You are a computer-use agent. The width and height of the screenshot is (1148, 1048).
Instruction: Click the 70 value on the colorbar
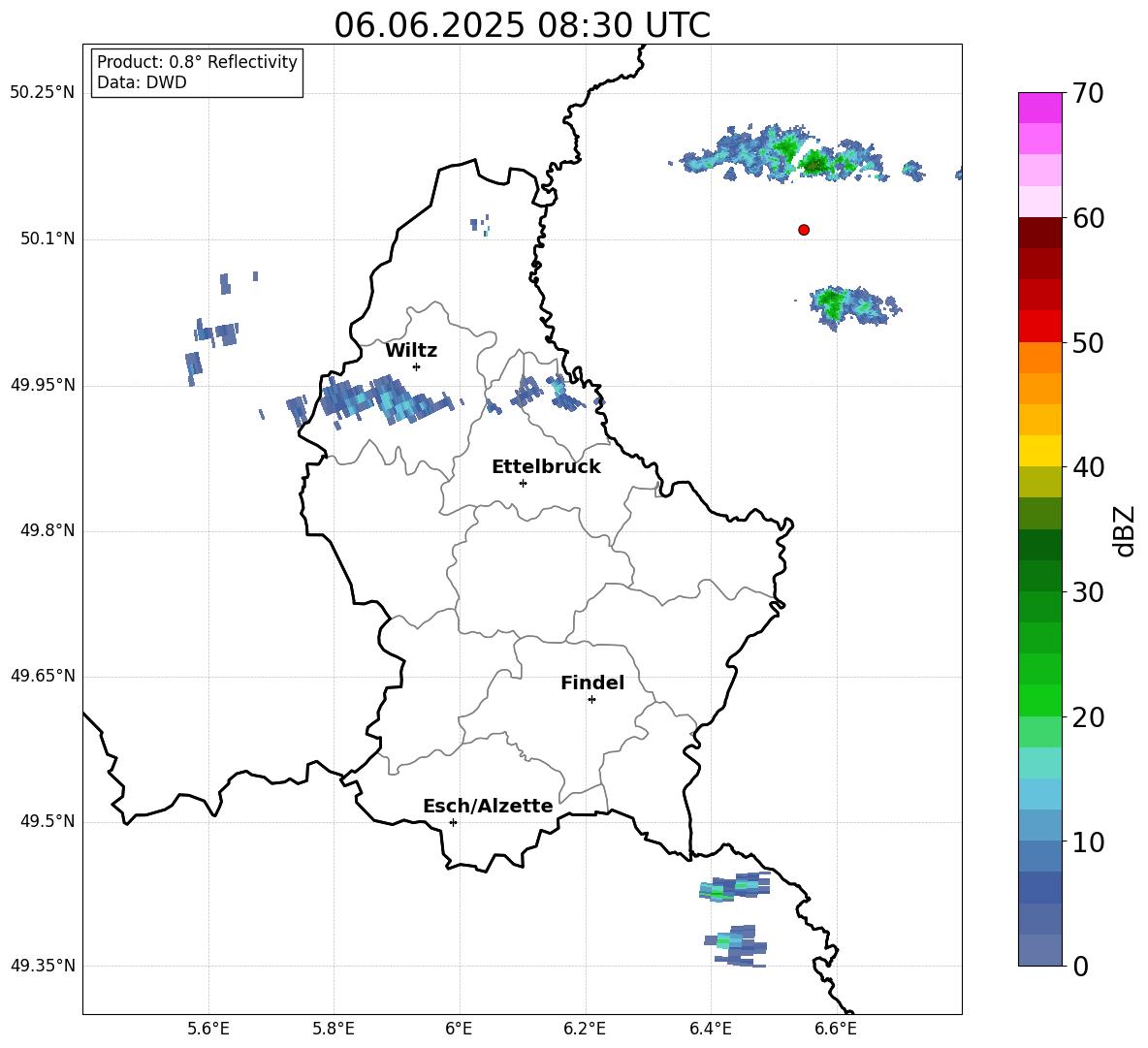pos(1088,93)
